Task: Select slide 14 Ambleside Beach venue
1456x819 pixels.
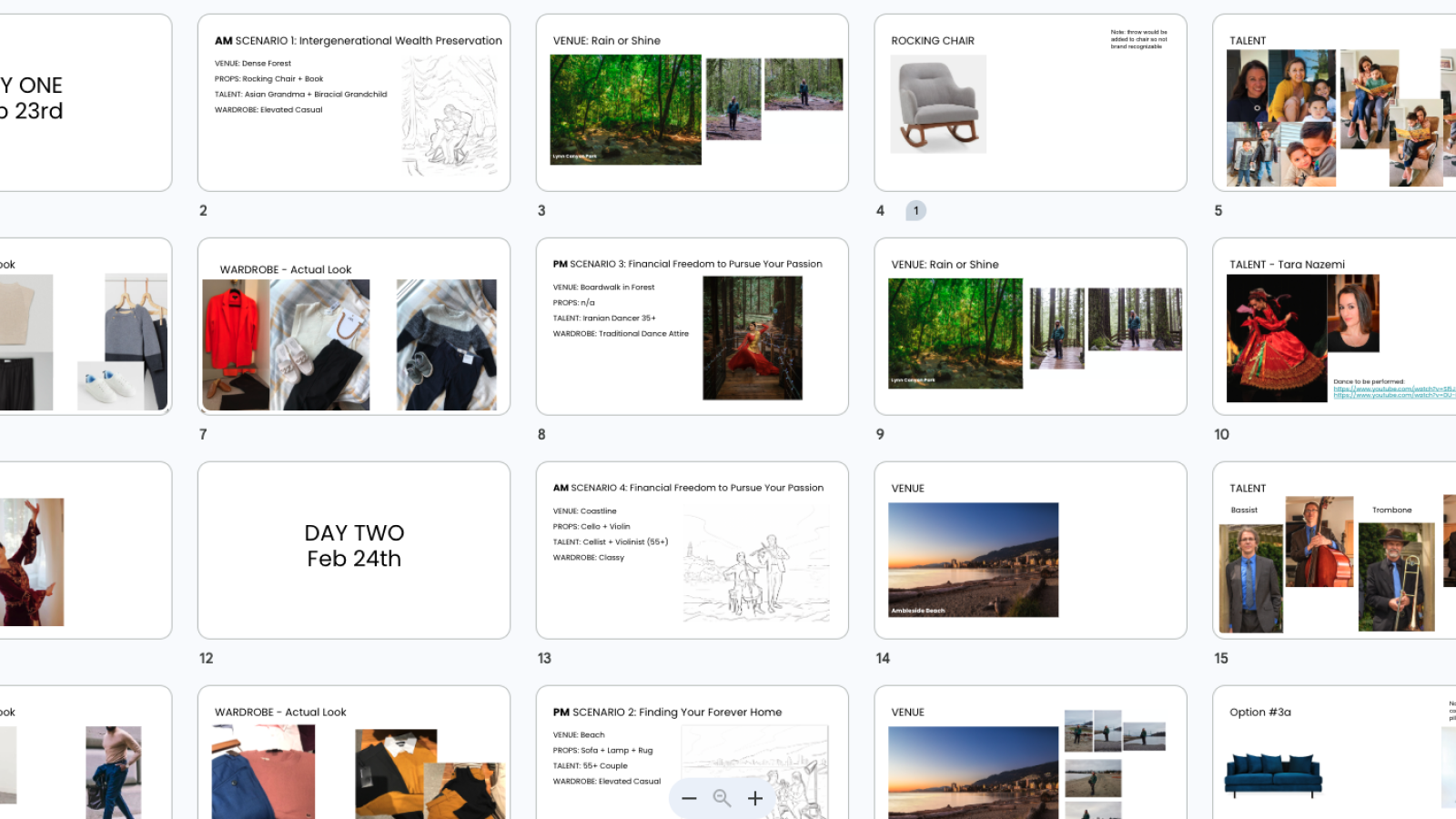Action: [x=1030, y=551]
